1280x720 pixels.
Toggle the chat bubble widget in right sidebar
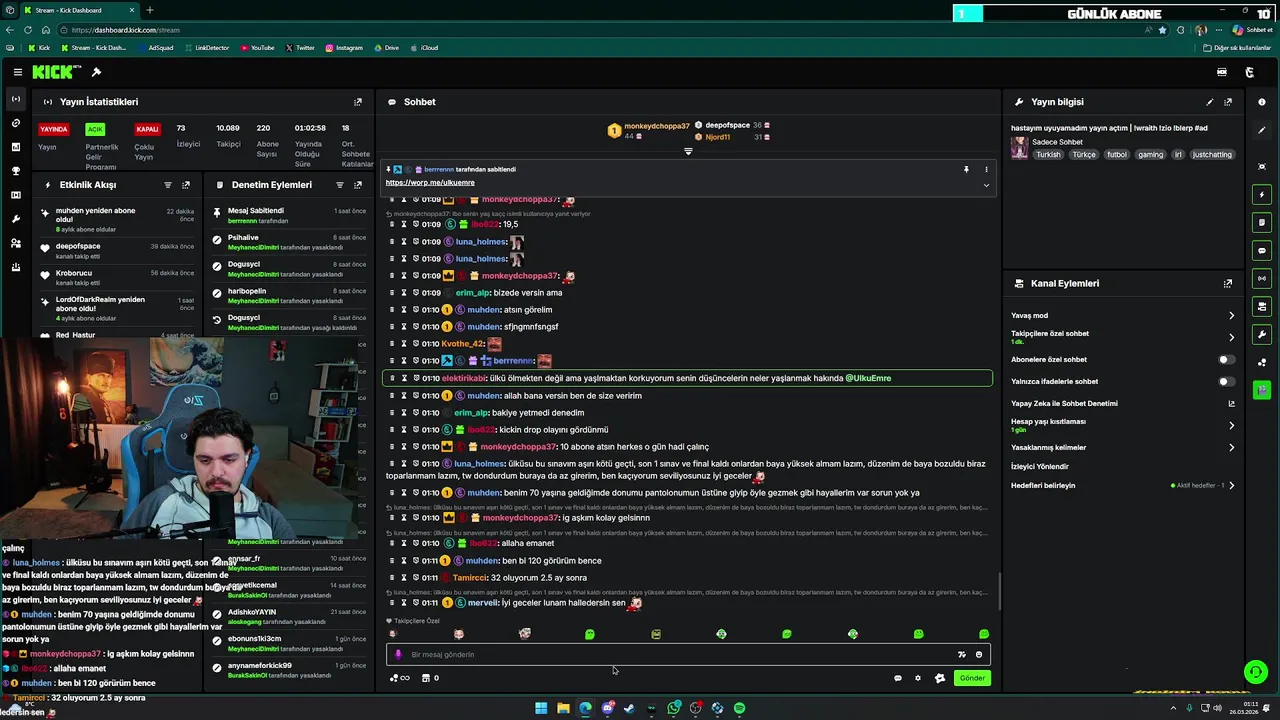(1262, 251)
